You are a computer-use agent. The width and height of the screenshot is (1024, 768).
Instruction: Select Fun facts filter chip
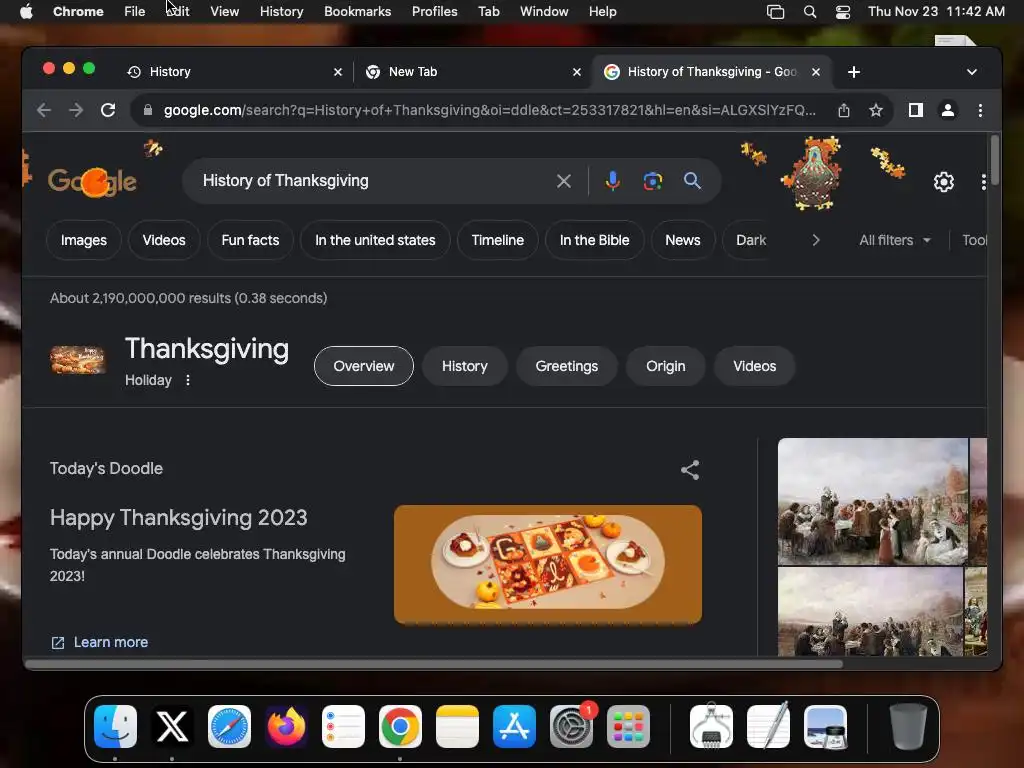tap(250, 240)
